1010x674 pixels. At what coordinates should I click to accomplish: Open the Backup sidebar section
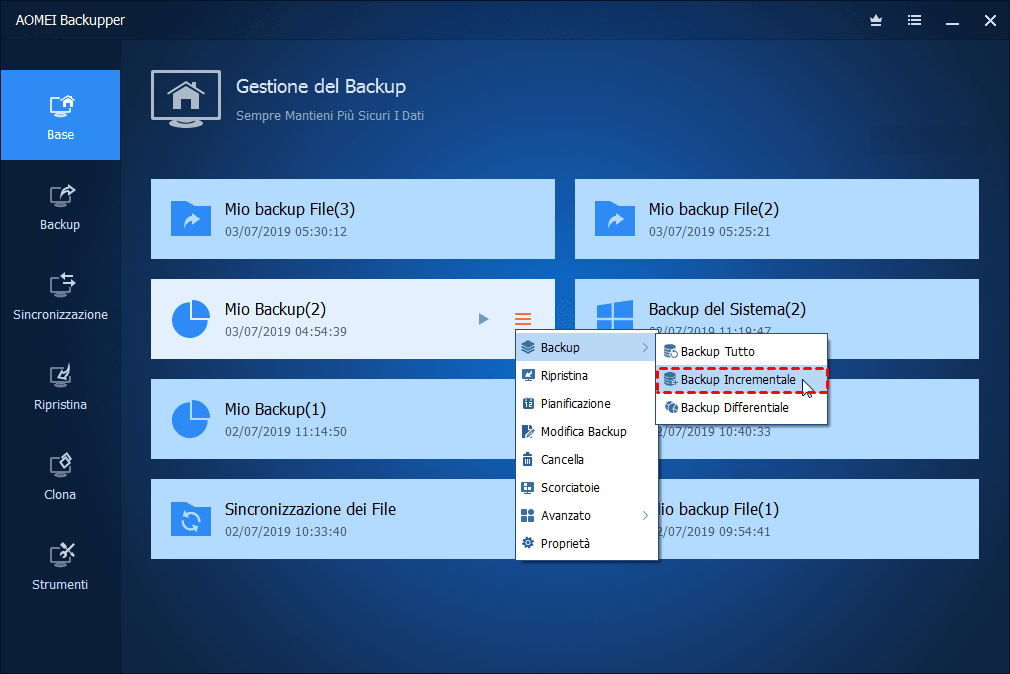pos(61,207)
